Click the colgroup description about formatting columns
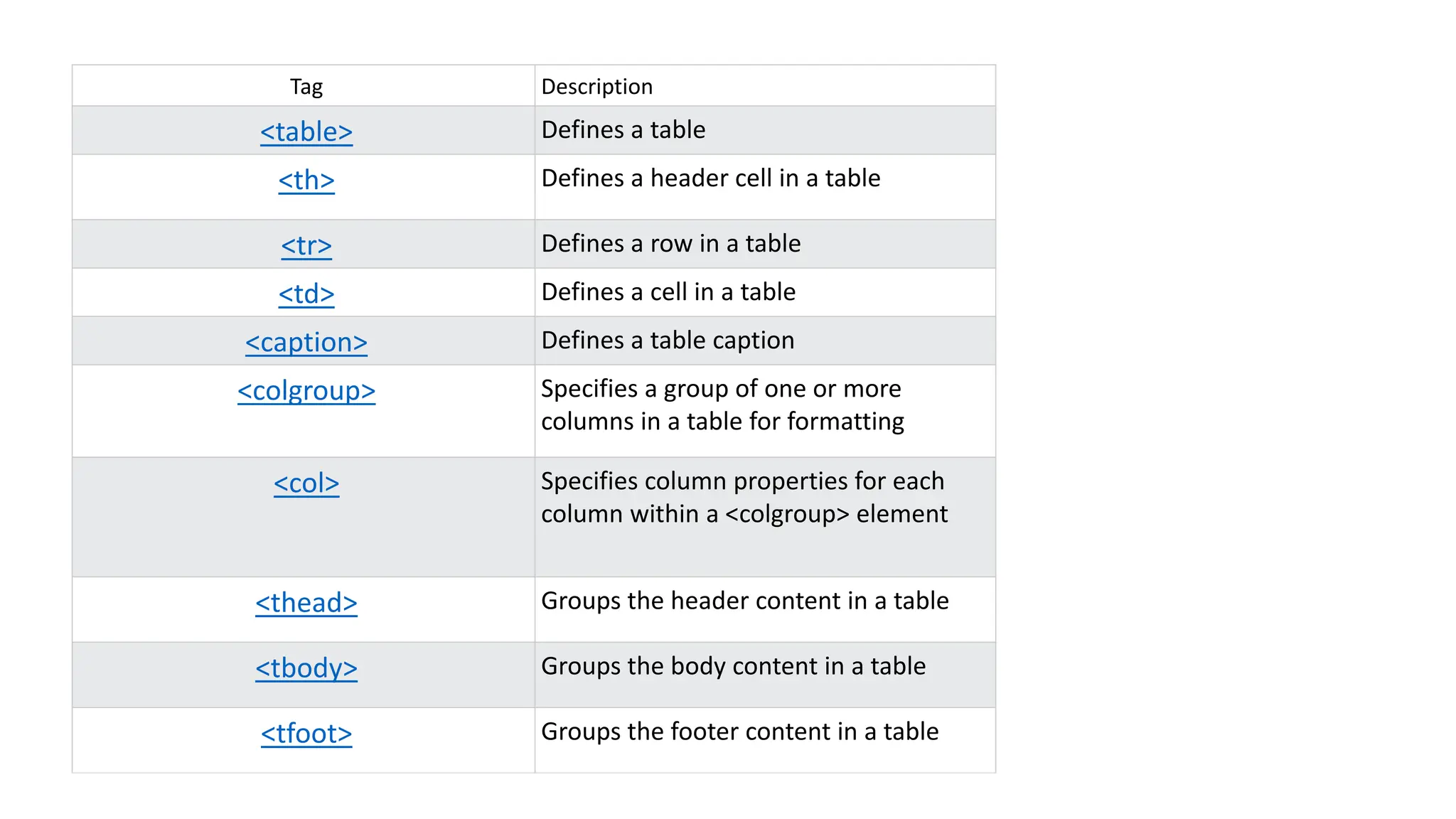The height and width of the screenshot is (819, 1456). 722,405
